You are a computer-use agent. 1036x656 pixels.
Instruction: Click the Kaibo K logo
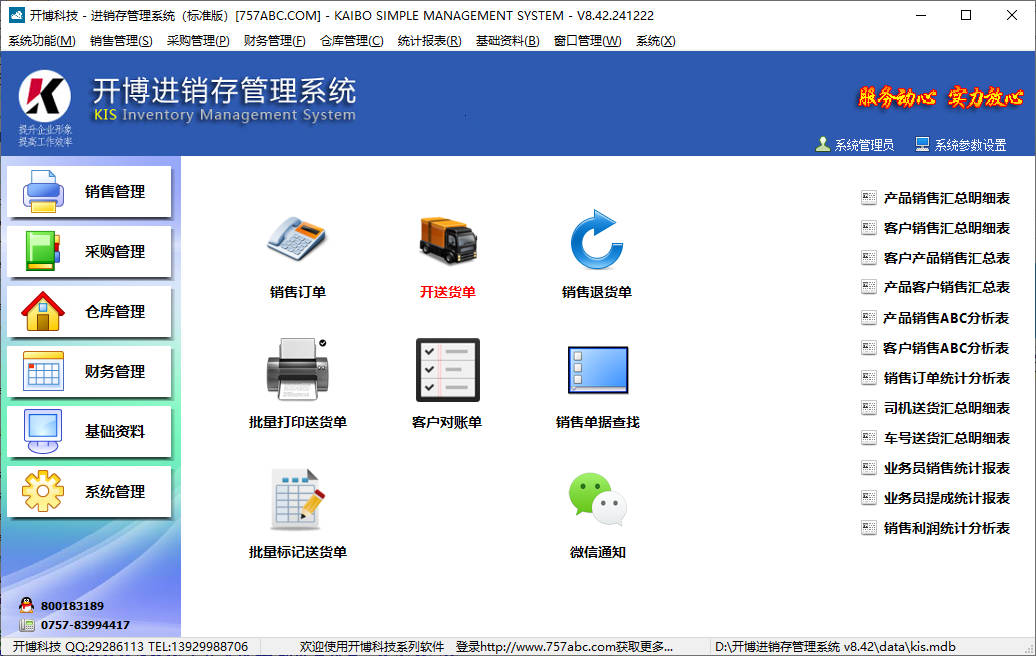pos(44,95)
